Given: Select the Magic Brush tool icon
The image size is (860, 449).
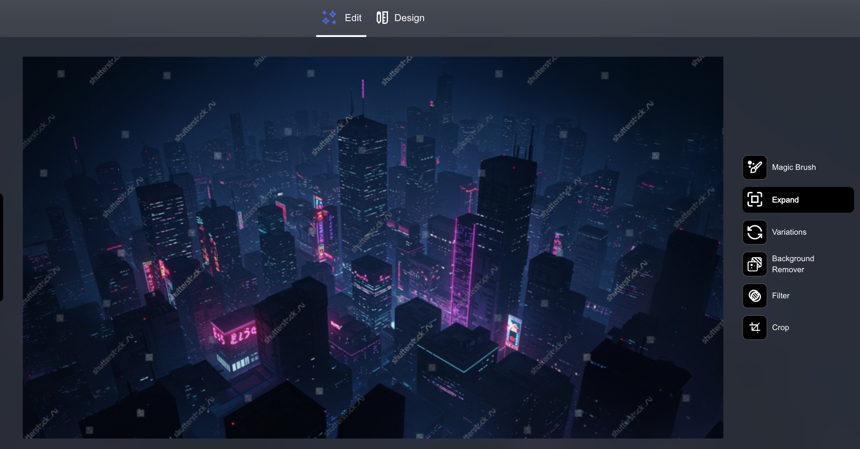Looking at the screenshot, I should click(x=754, y=167).
